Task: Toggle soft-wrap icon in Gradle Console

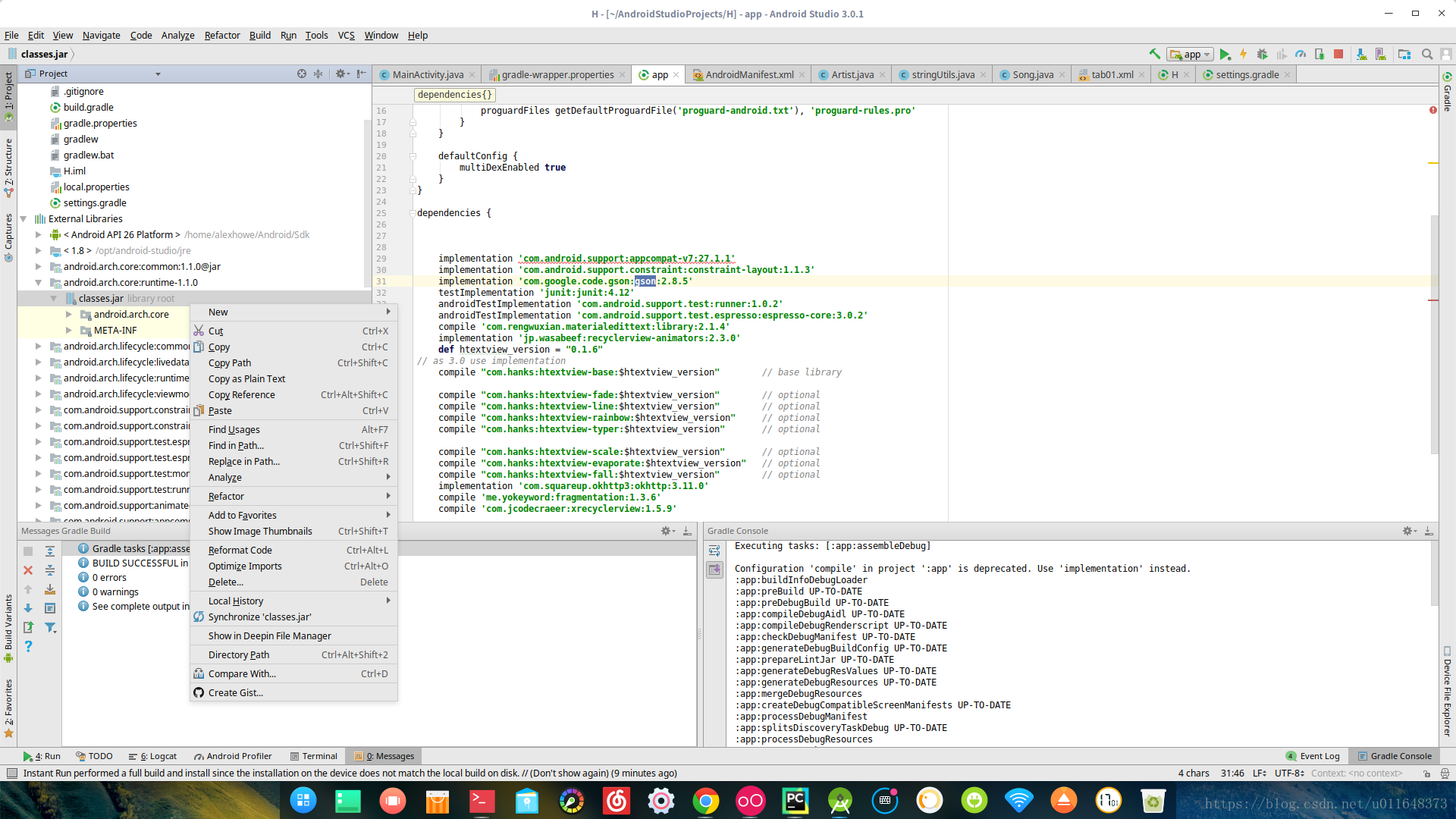Action: [x=714, y=551]
